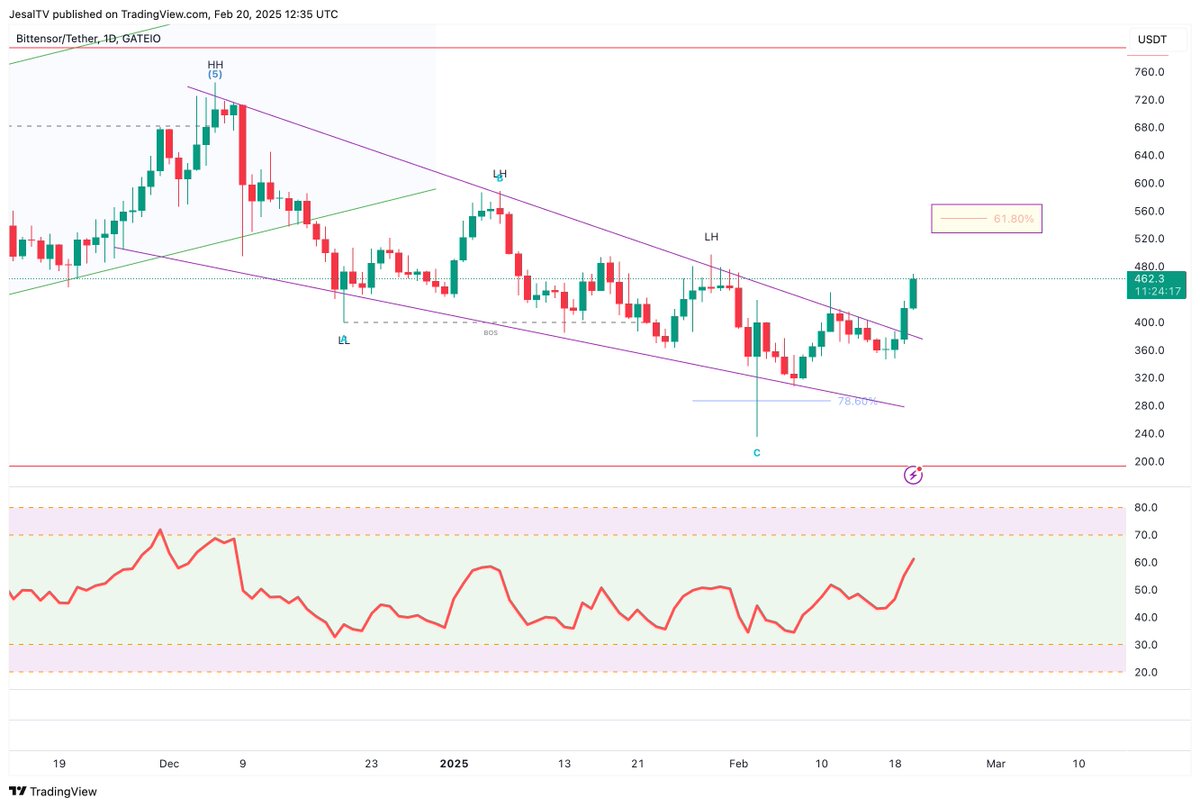This screenshot has width=1200, height=807.
Task: Click the 240.0 price axis label
Action: 1151,434
